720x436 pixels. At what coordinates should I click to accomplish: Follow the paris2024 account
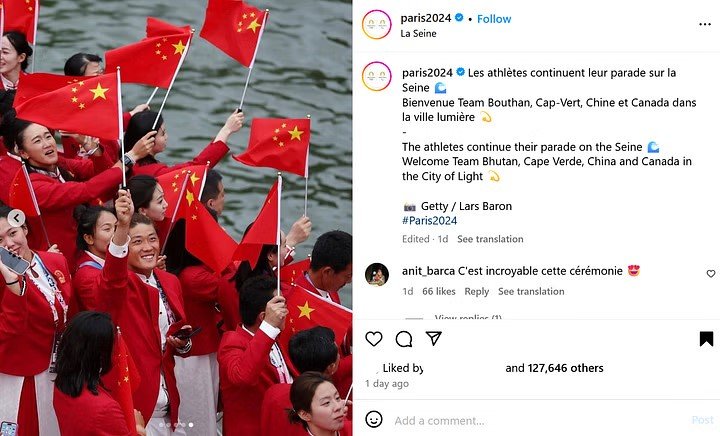point(494,19)
